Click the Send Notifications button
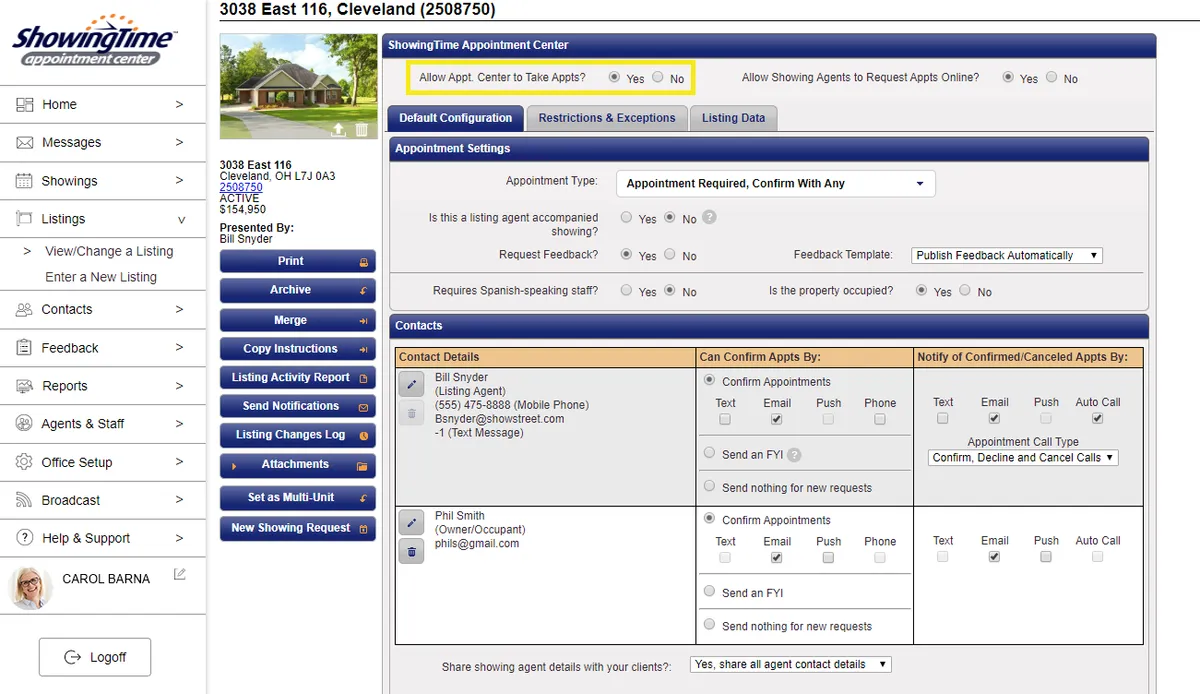 tap(298, 407)
